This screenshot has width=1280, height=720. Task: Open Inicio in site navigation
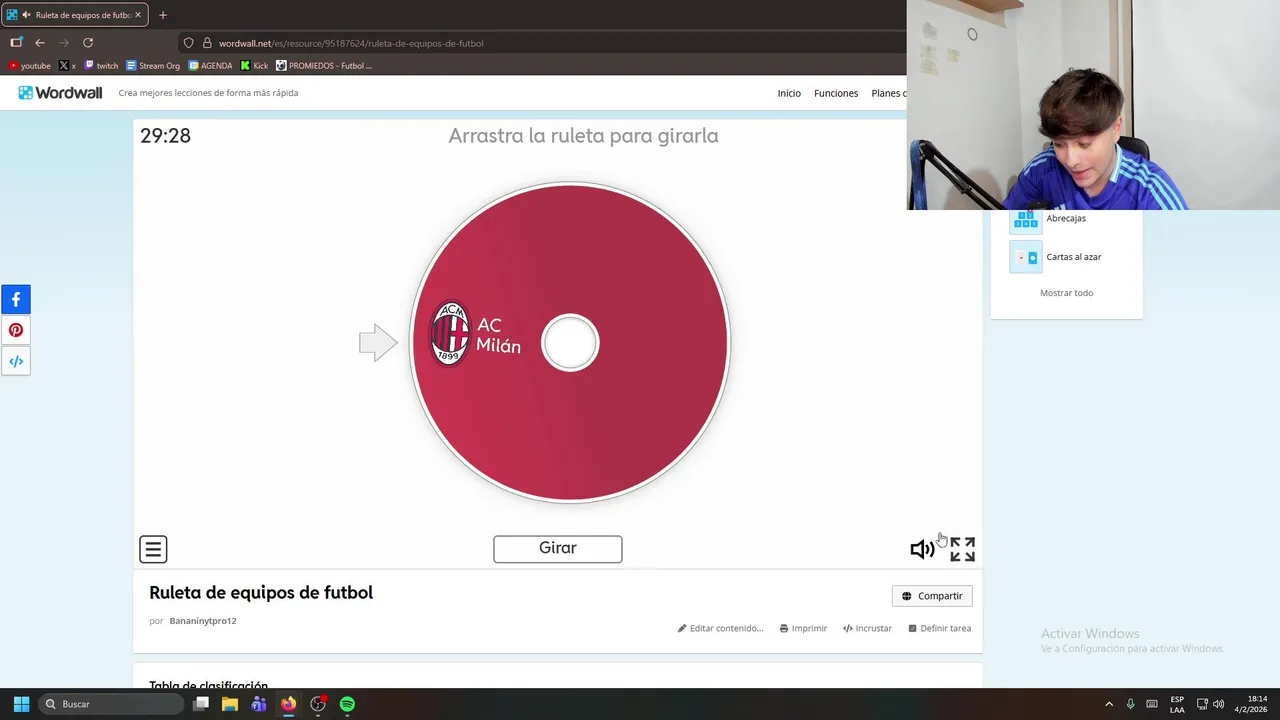(789, 93)
